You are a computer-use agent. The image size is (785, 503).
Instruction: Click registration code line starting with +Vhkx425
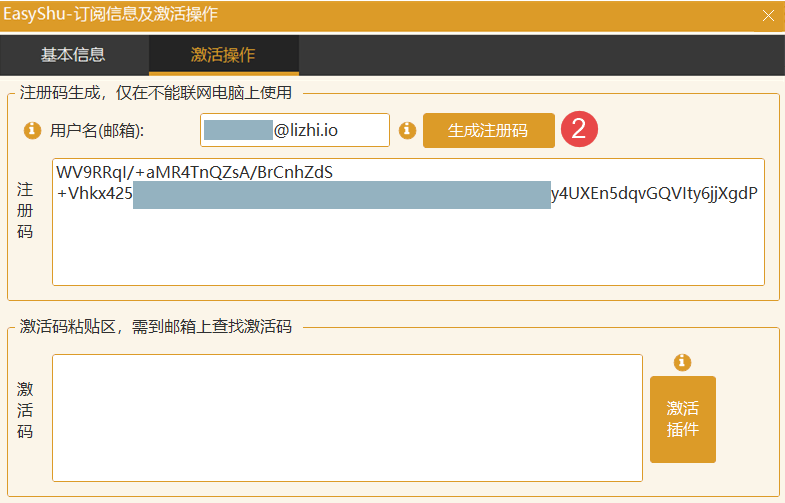tap(95, 193)
